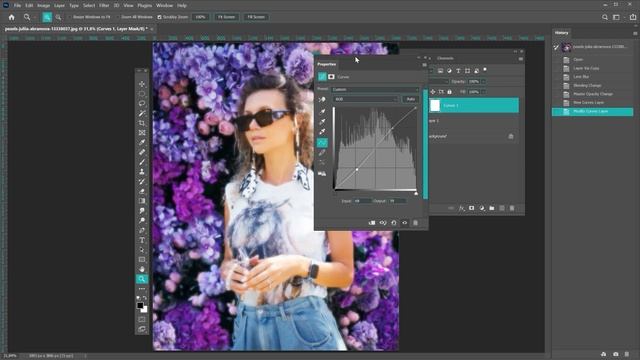Select the Zoom tool in toolbar
Viewport: 640px width, 360px height.
(x=142, y=279)
